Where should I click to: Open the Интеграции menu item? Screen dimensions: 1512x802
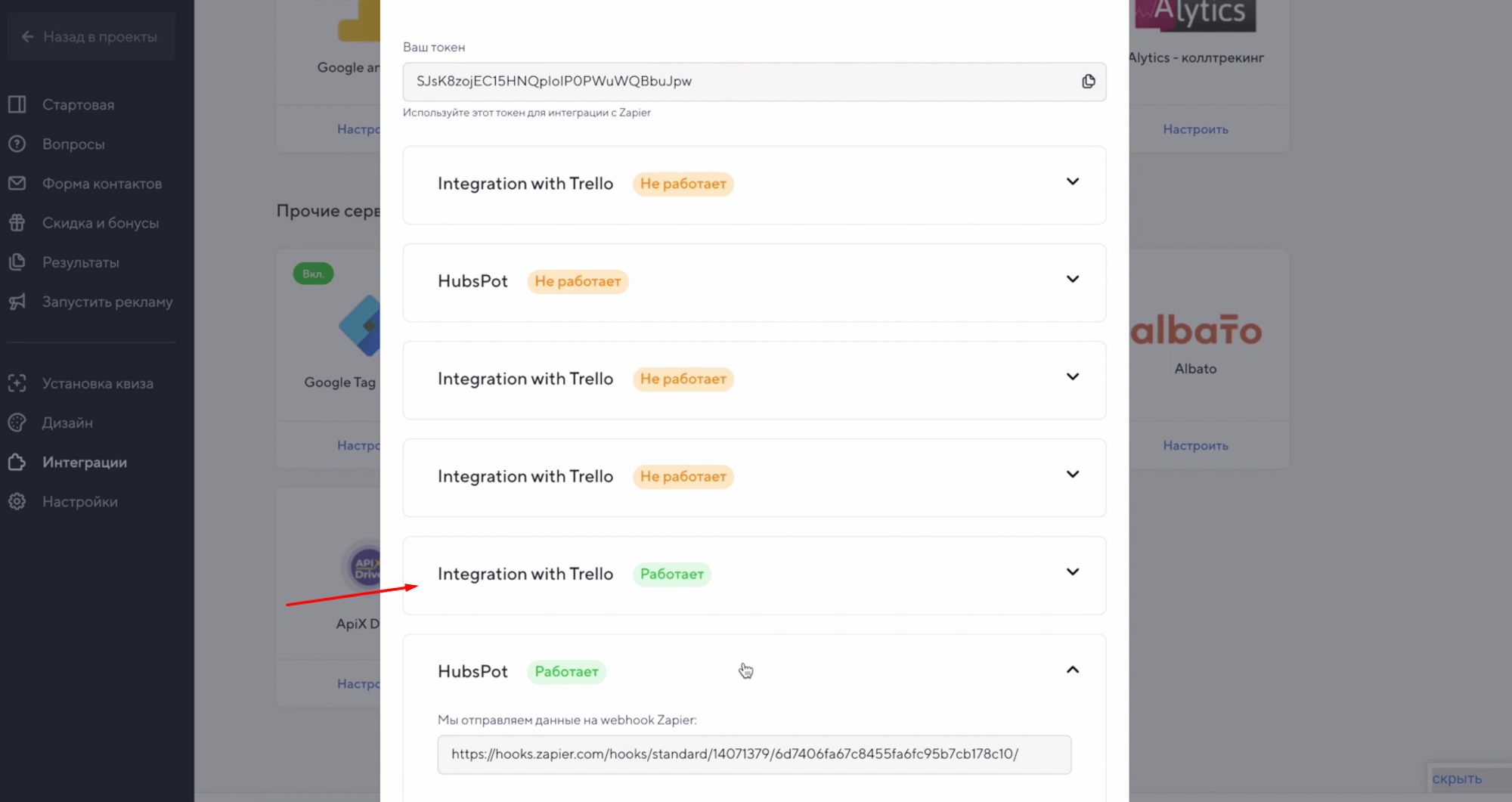85,462
